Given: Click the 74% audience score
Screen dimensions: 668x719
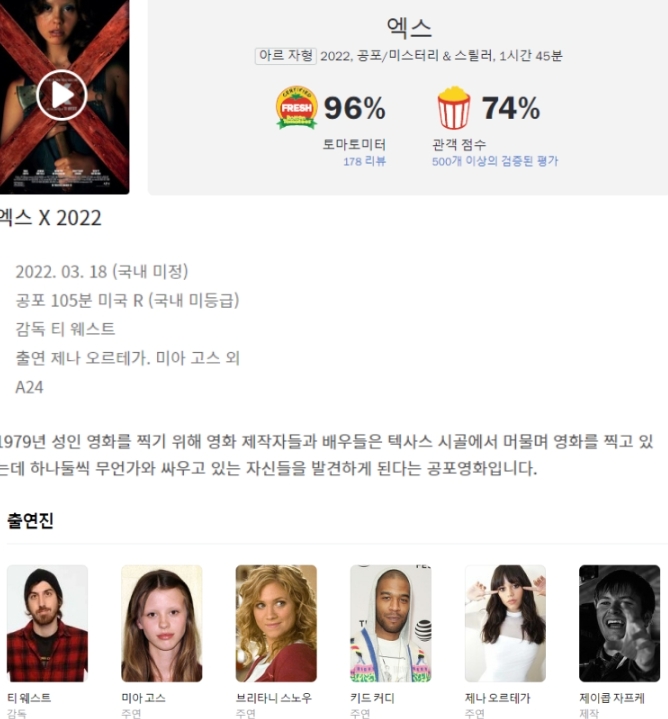Looking at the screenshot, I should (511, 108).
